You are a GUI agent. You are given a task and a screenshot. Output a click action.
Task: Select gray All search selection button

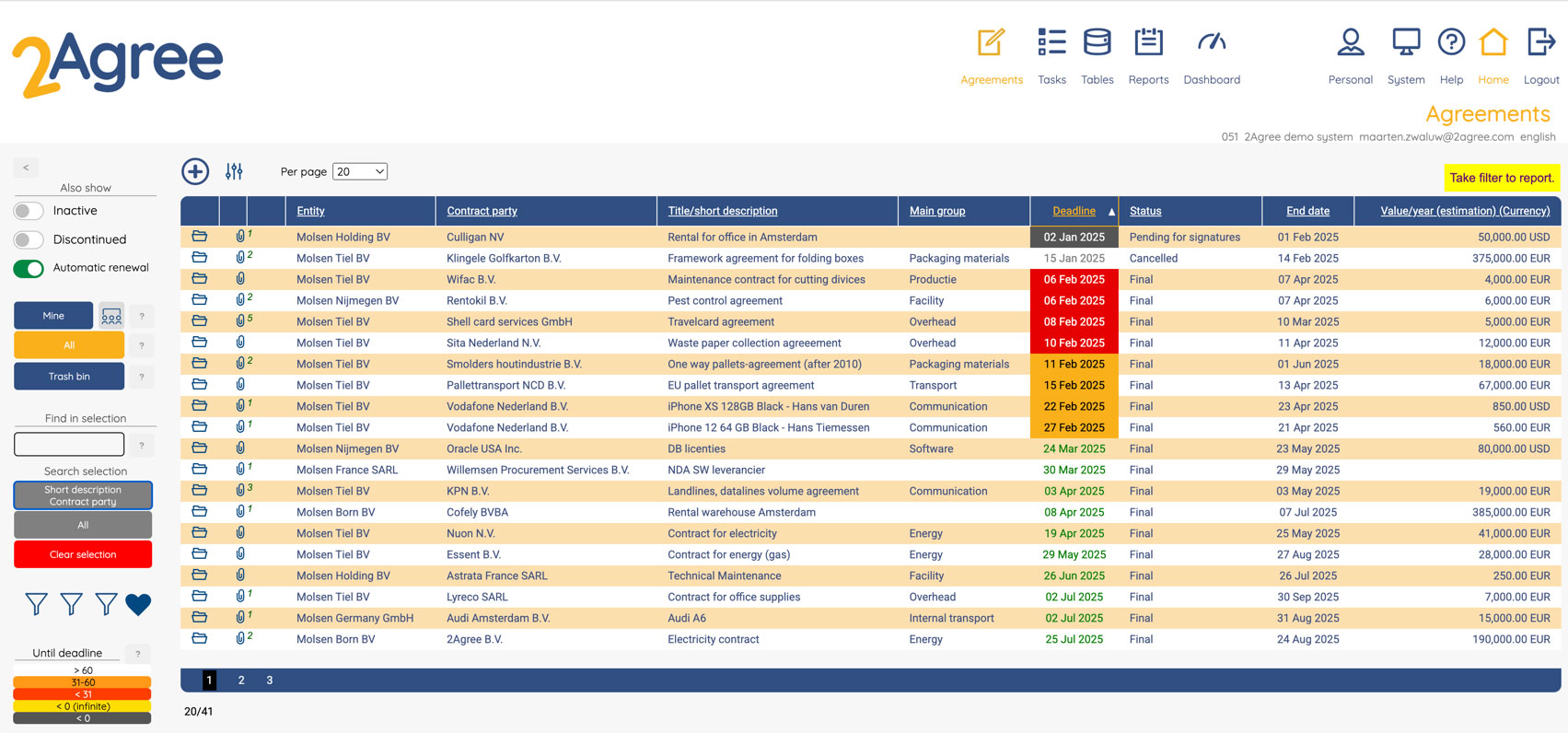coord(83,525)
